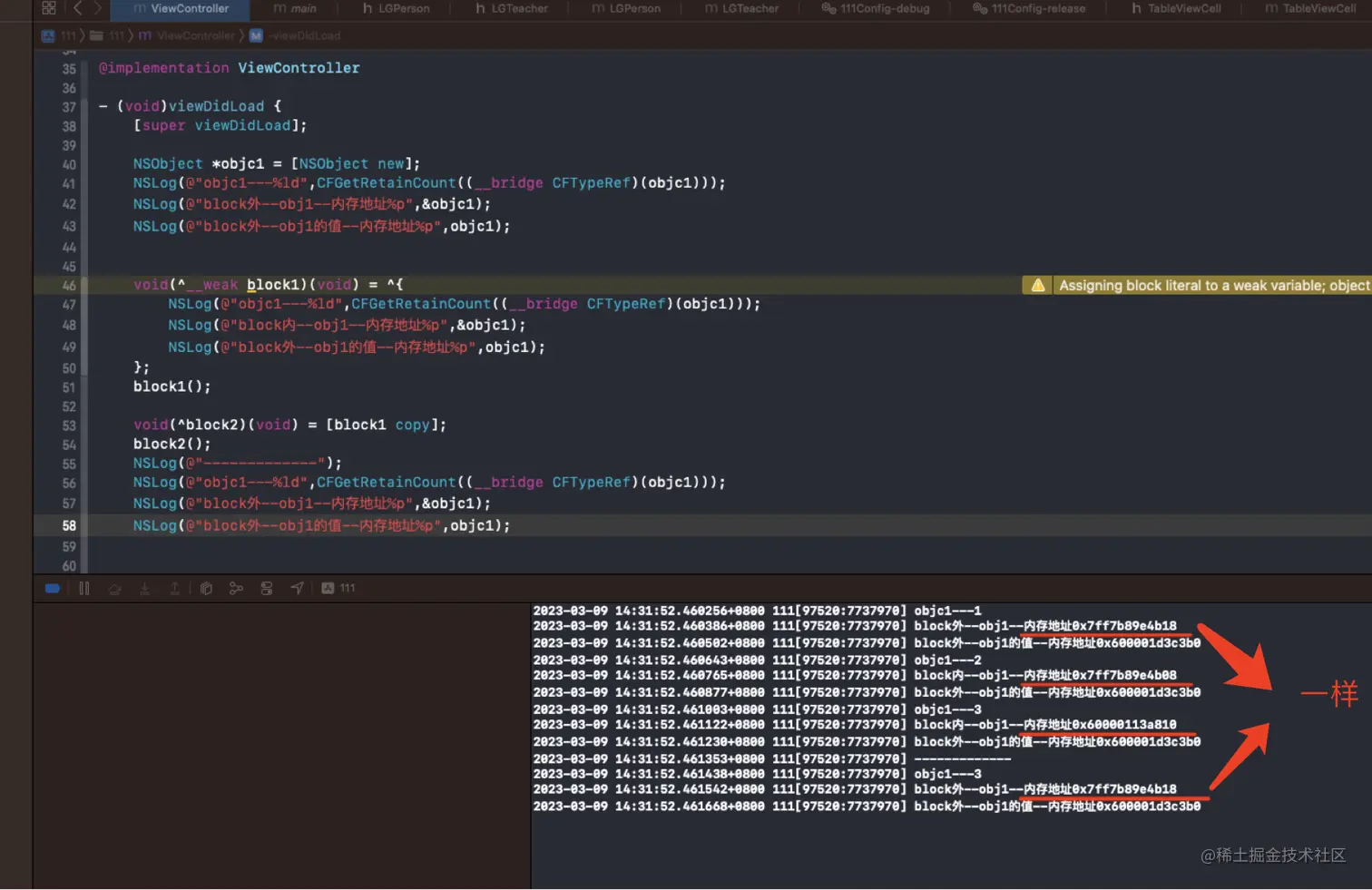The height and width of the screenshot is (890, 1372).
Task: Click the 'block1();' call line
Action: (x=171, y=386)
